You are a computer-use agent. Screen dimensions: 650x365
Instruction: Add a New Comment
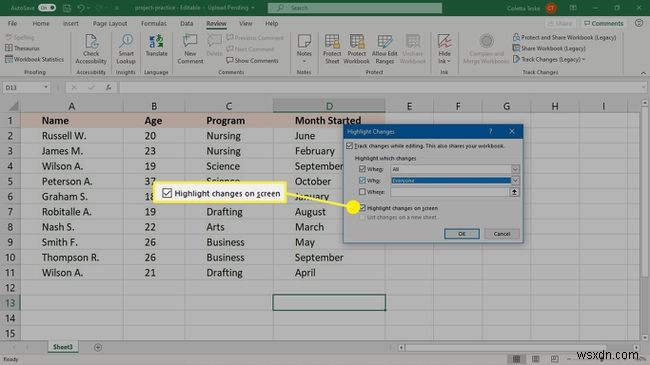coord(190,49)
